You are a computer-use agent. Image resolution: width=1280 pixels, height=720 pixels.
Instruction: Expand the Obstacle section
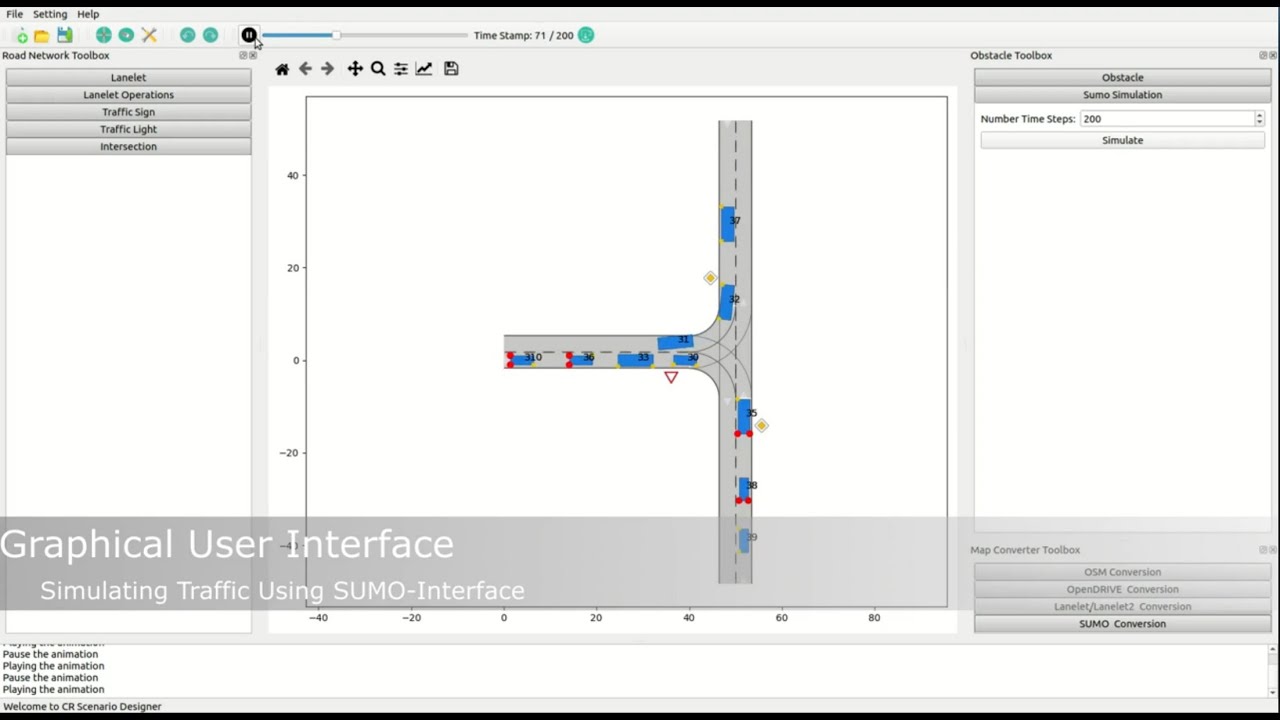(1122, 77)
